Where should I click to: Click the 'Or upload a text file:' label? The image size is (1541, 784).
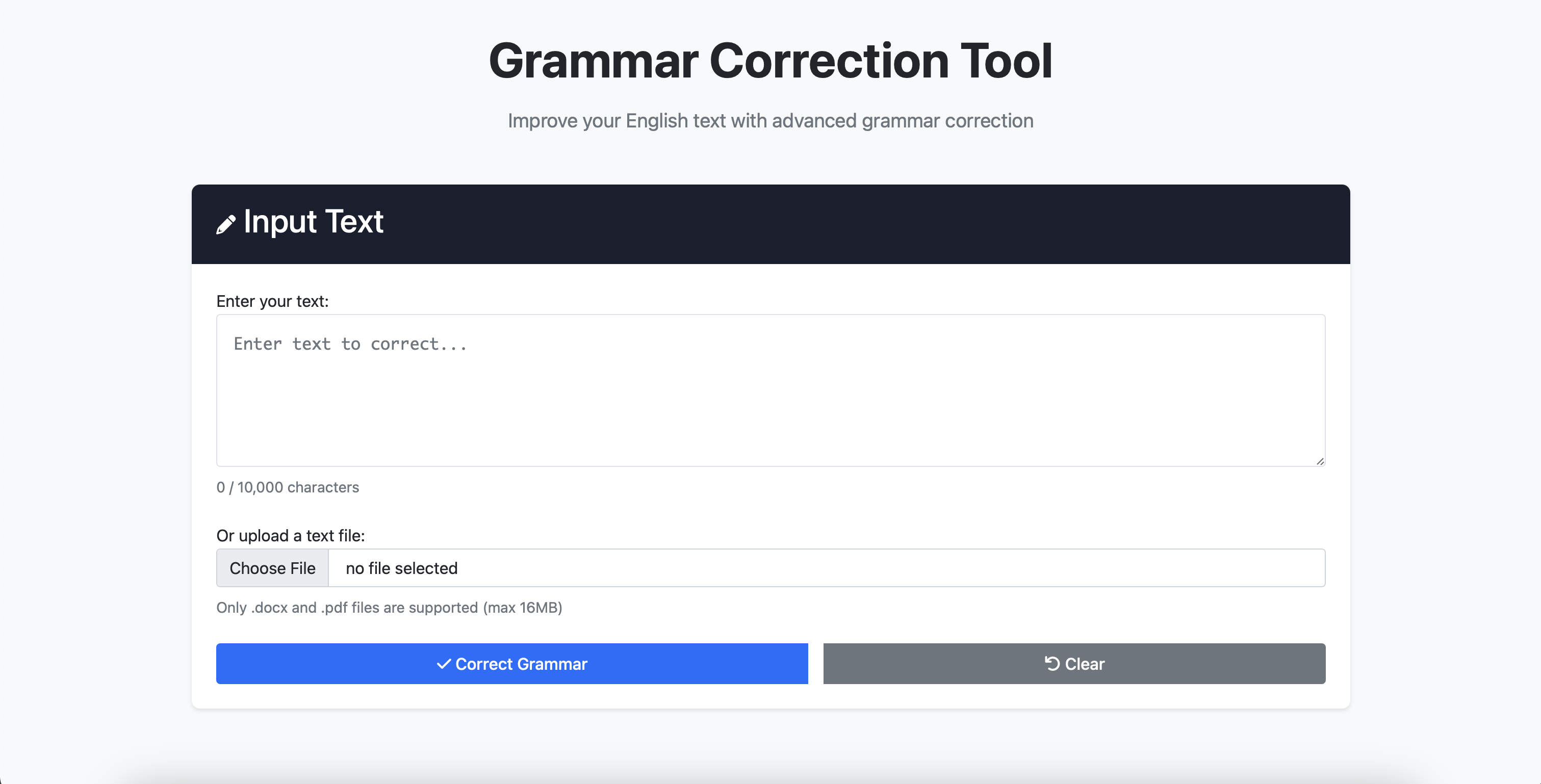pos(291,535)
